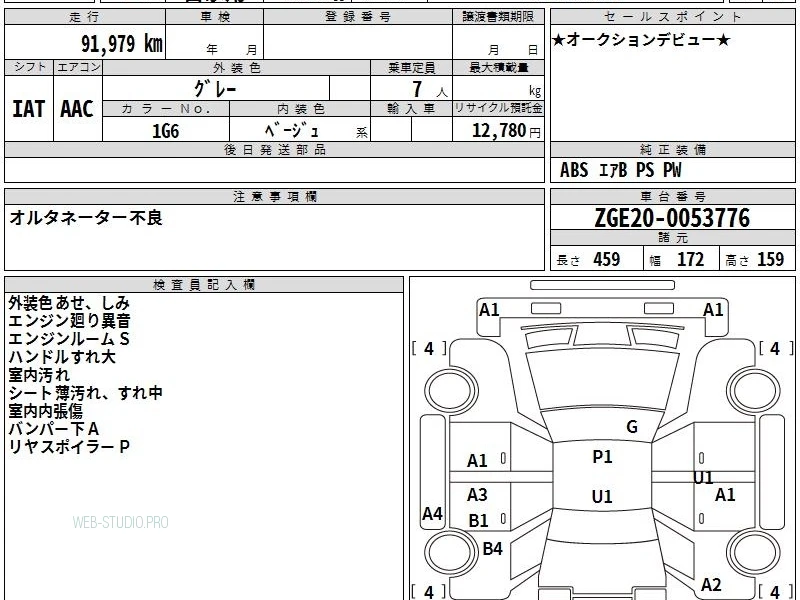Click the B4 damage mark

point(492,549)
